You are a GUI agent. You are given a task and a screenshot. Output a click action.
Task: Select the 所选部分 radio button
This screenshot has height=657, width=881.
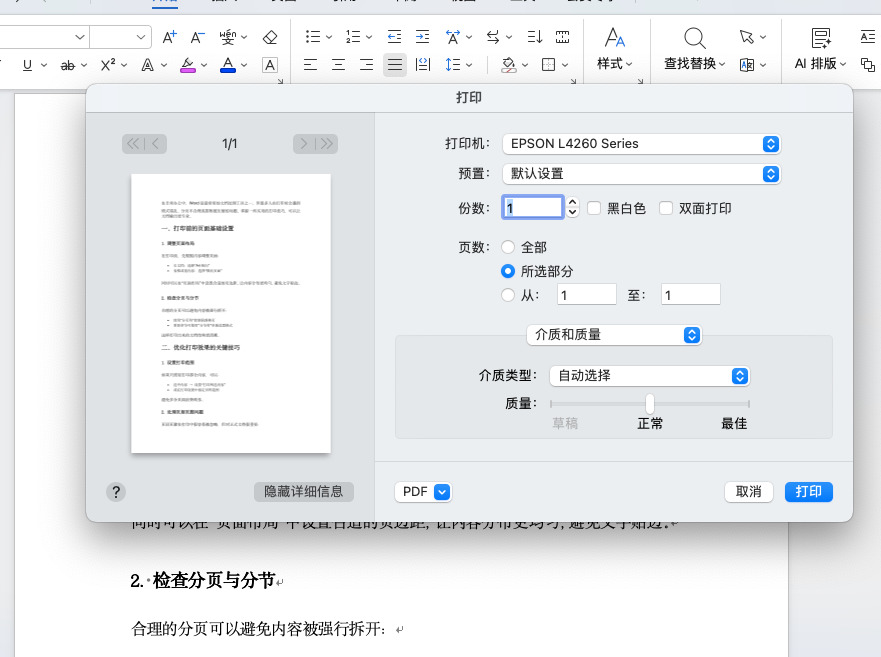coord(508,271)
